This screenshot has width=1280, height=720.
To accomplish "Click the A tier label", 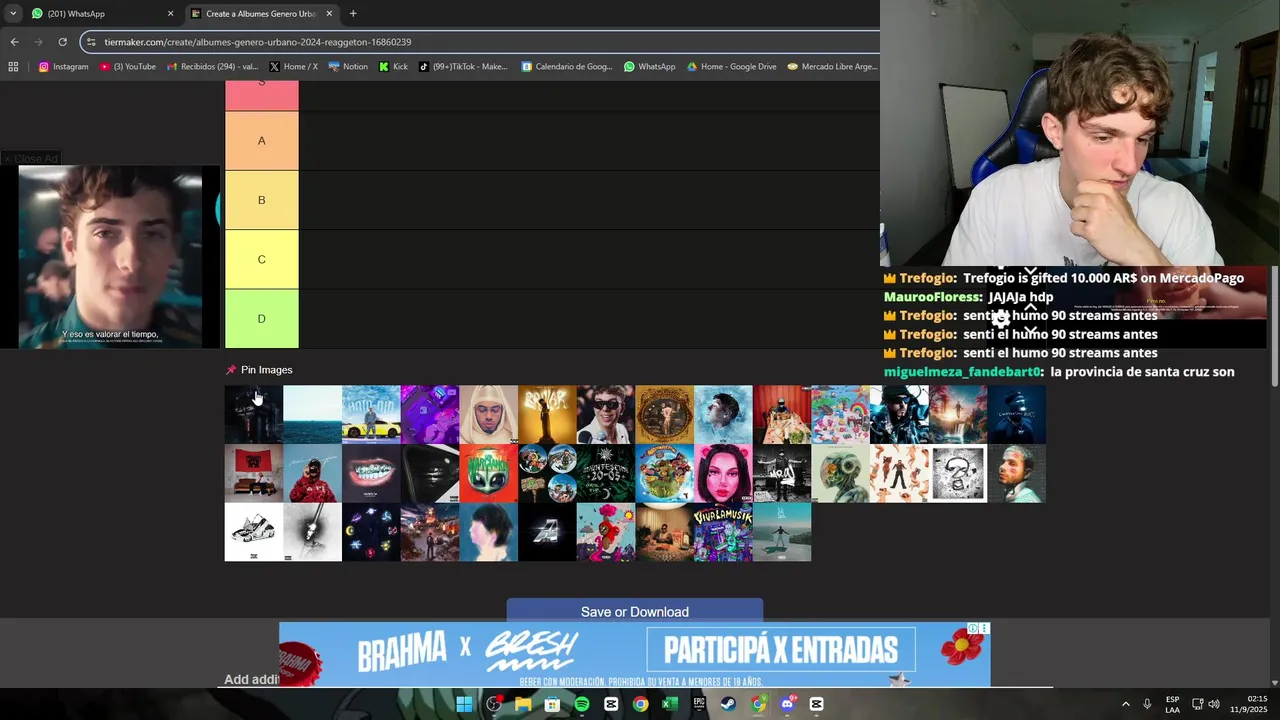I will (x=262, y=141).
